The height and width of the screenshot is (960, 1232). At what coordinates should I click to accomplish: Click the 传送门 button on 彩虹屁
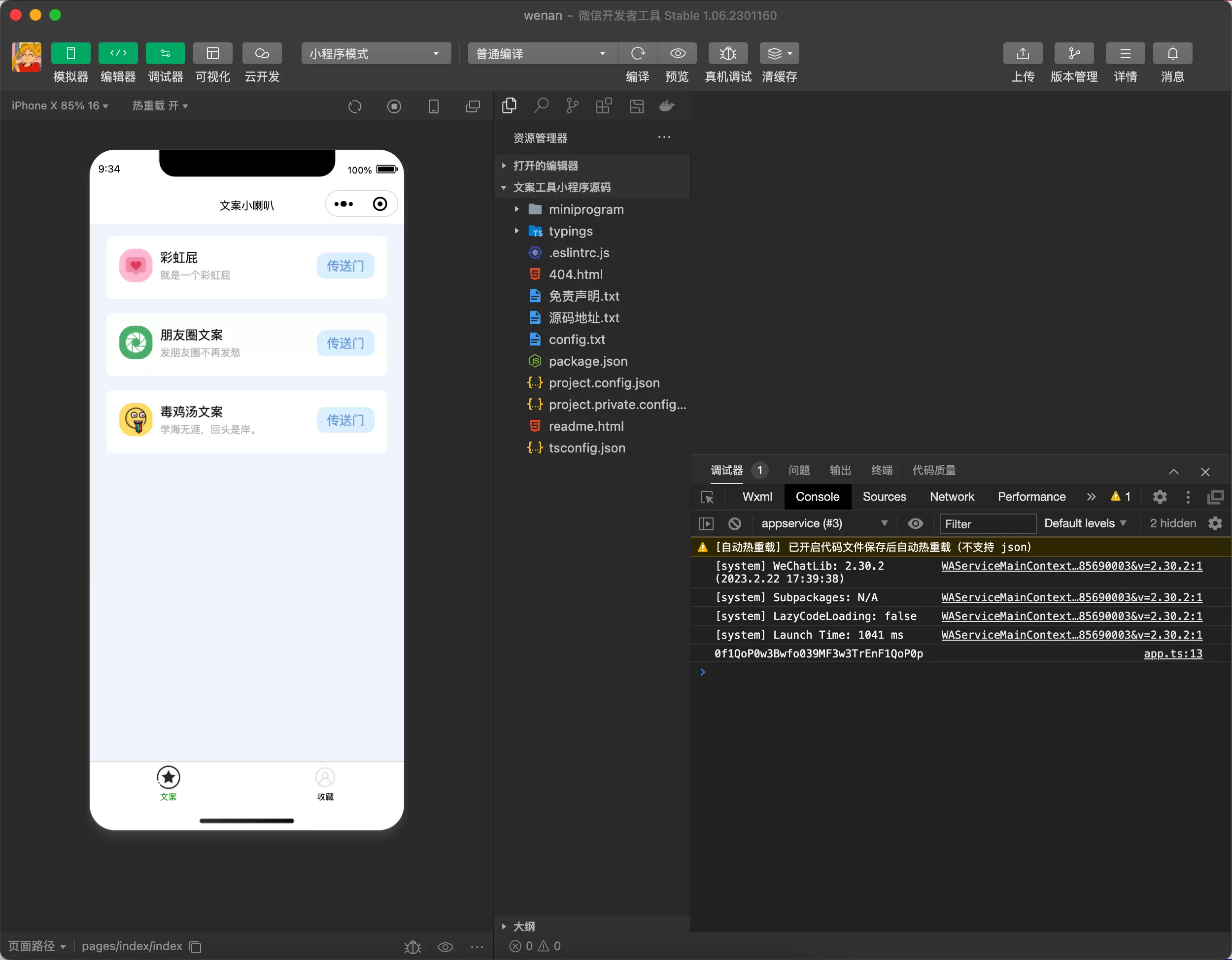(343, 266)
